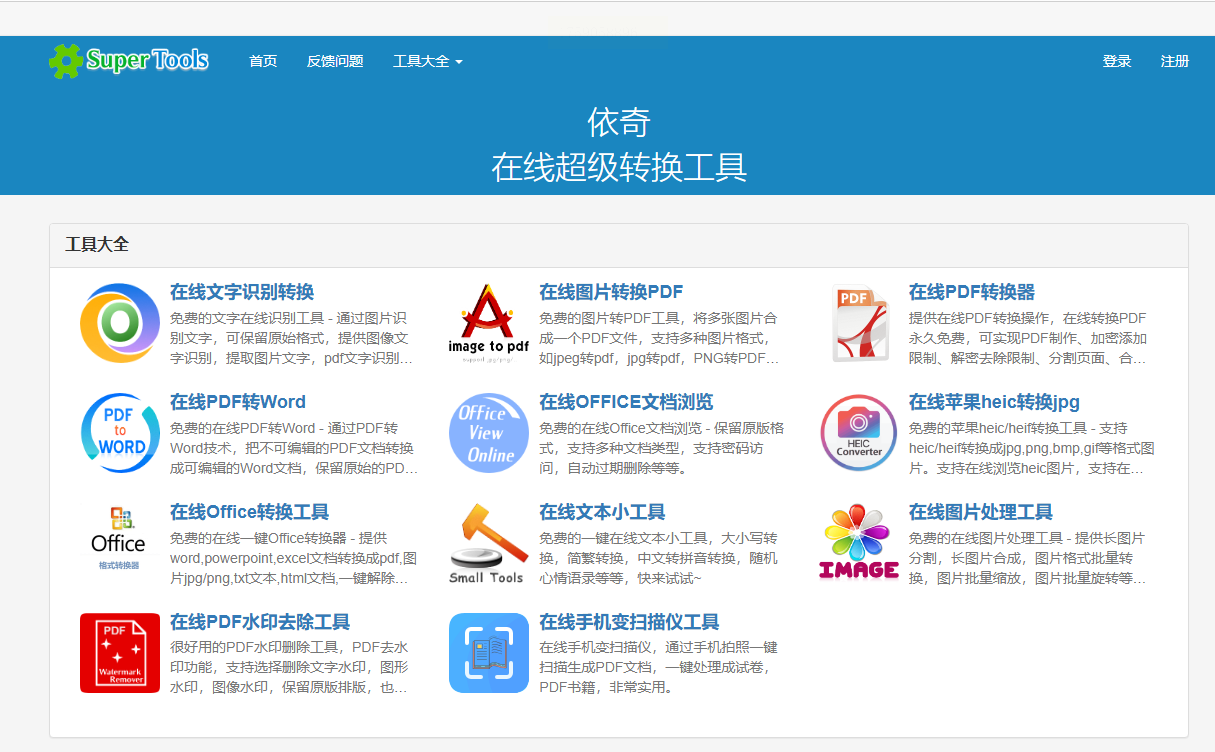Screen dimensions: 1215x752
Task: Click description starting 在线手机变扫描仪
Action: (x=659, y=668)
